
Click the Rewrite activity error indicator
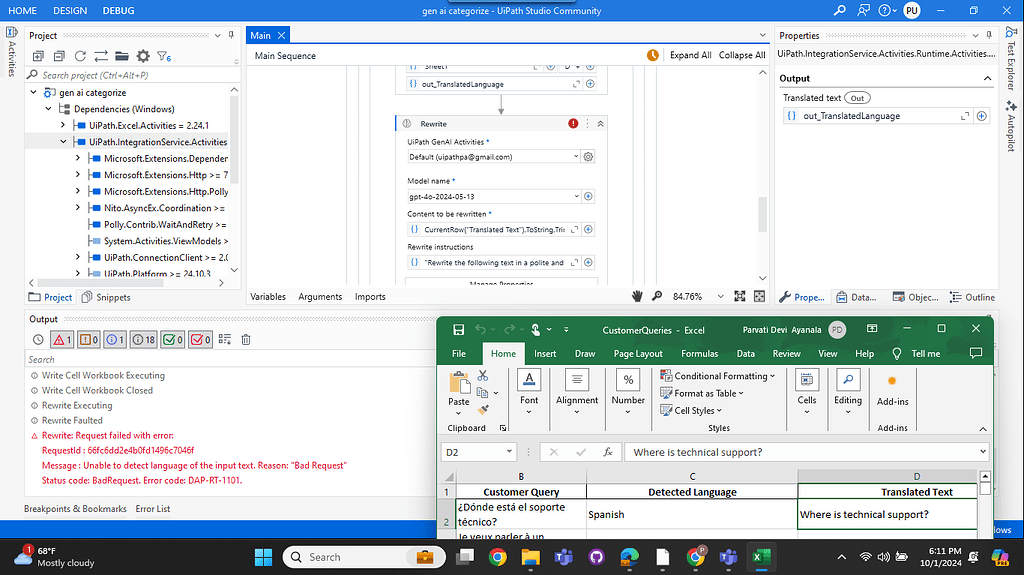(573, 123)
